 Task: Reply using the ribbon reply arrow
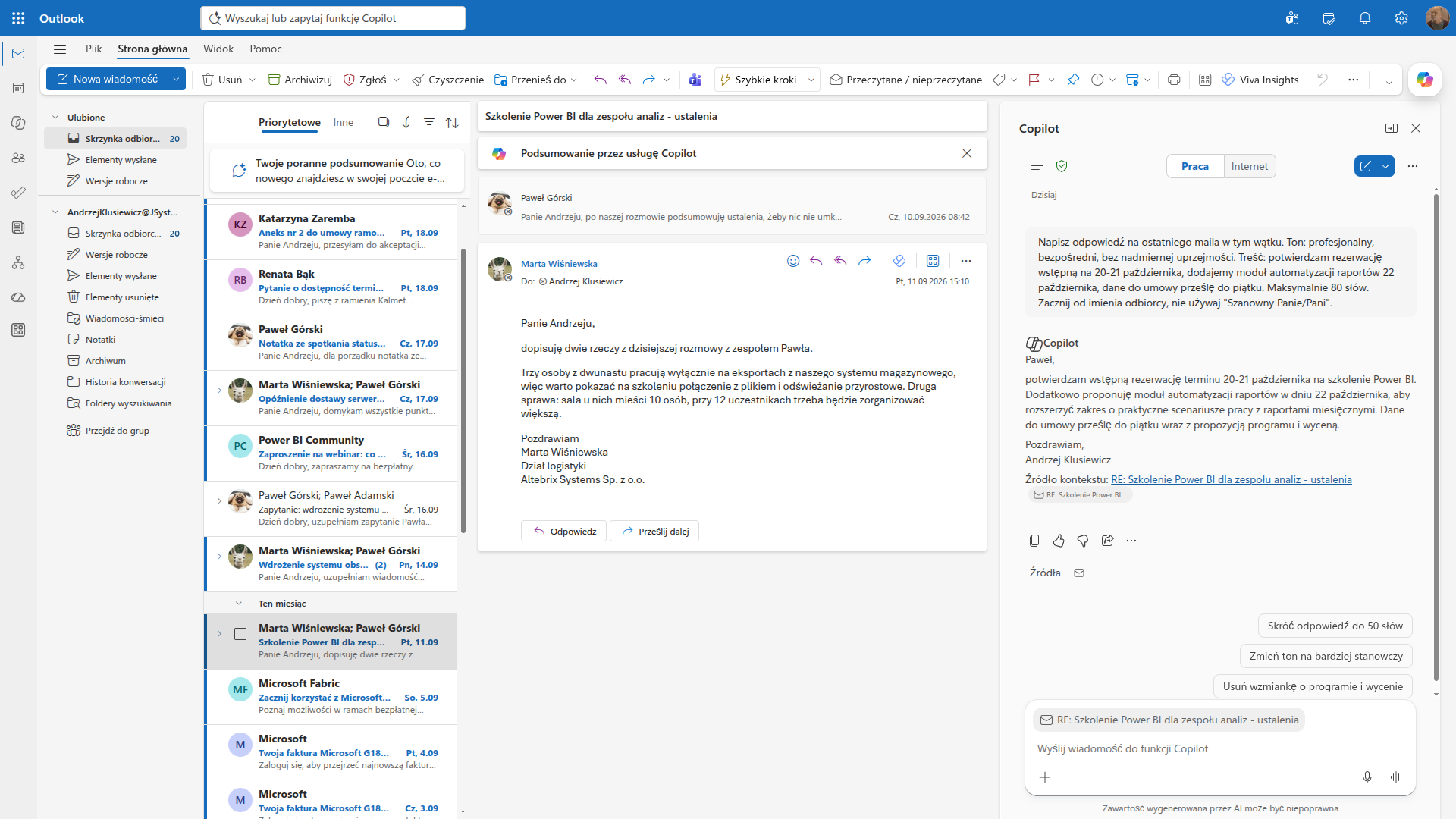coord(601,80)
